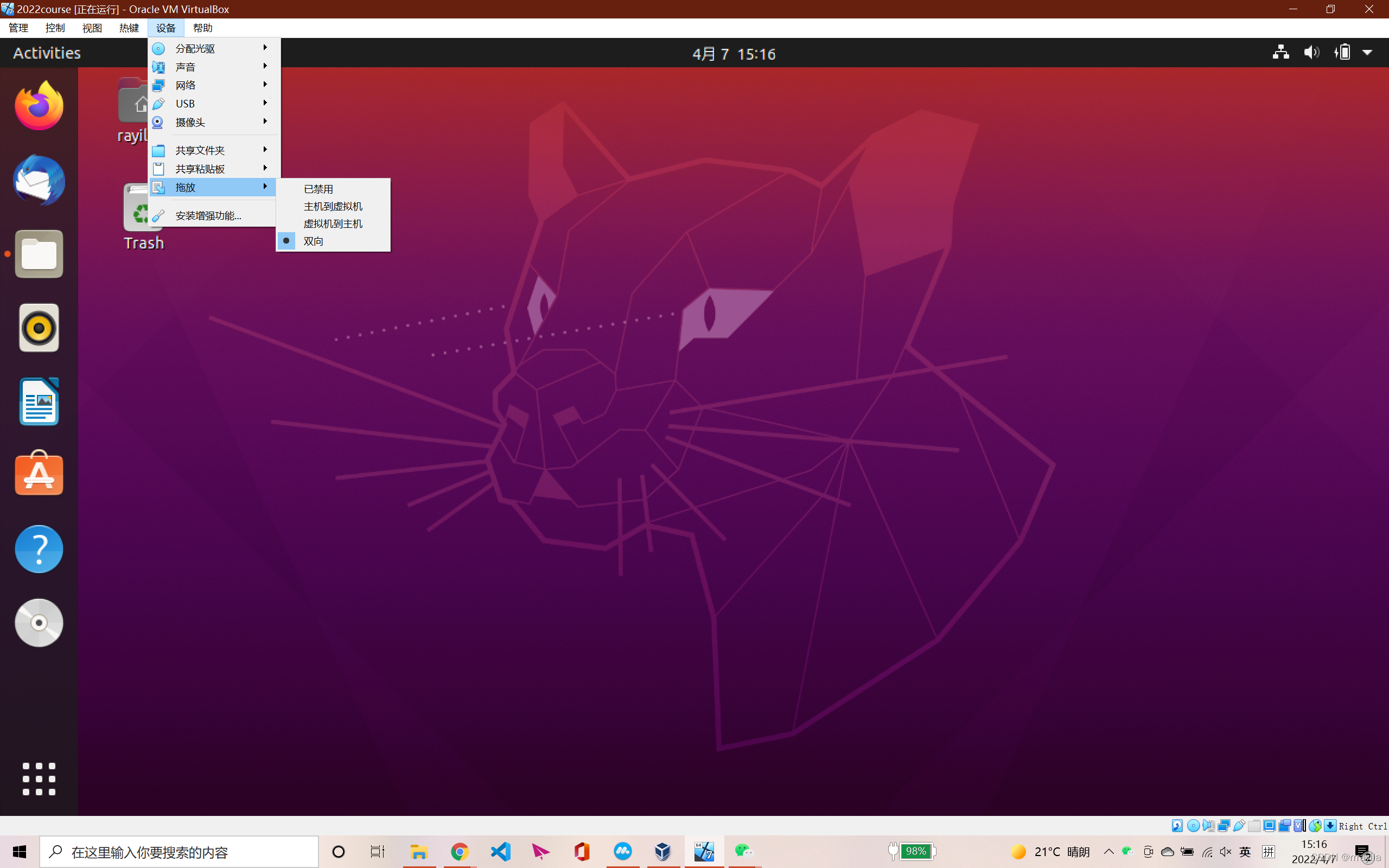
Task: Click the audio status bar indicator
Action: click(1209, 826)
